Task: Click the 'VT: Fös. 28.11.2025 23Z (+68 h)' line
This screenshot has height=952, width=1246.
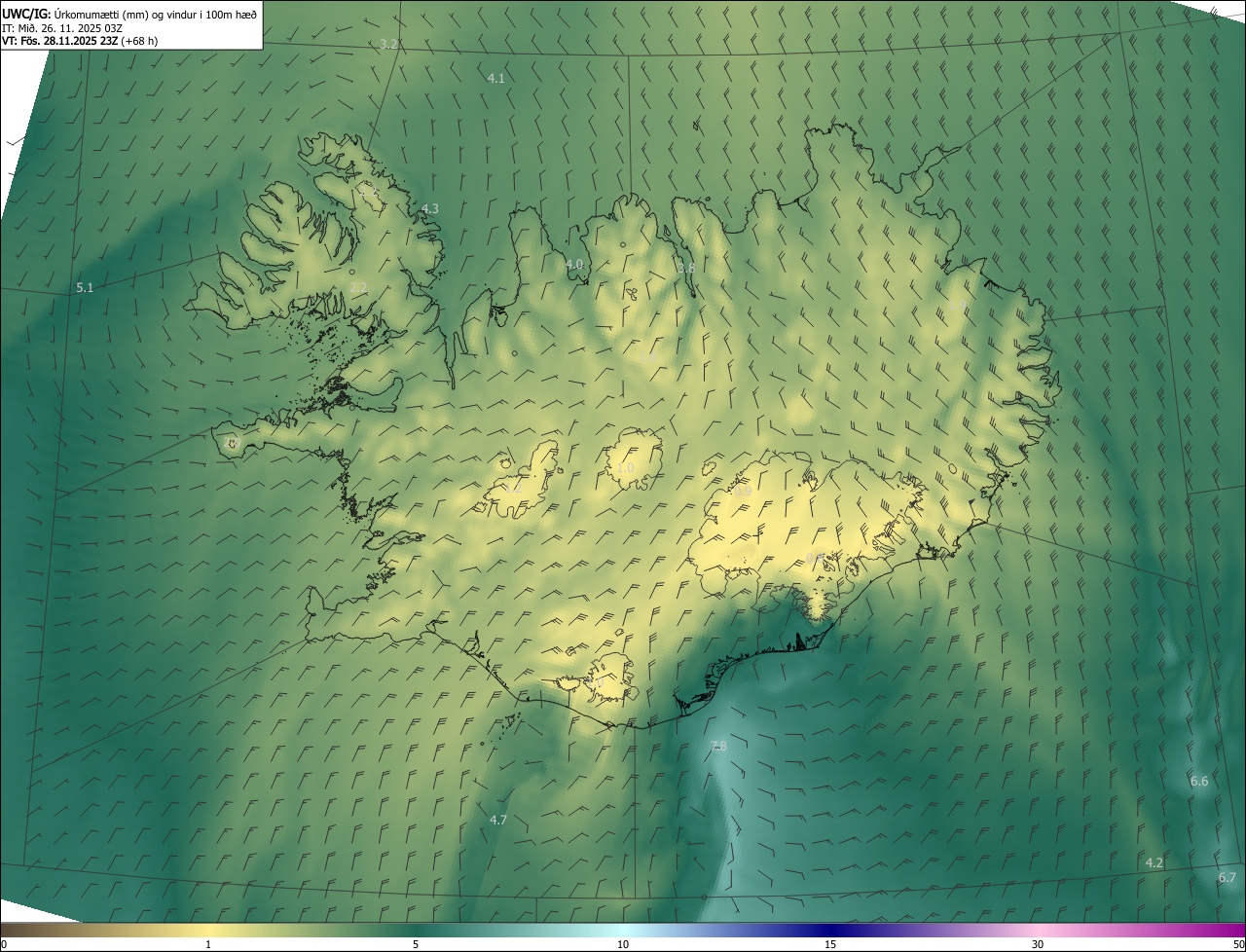Action: pos(80,41)
